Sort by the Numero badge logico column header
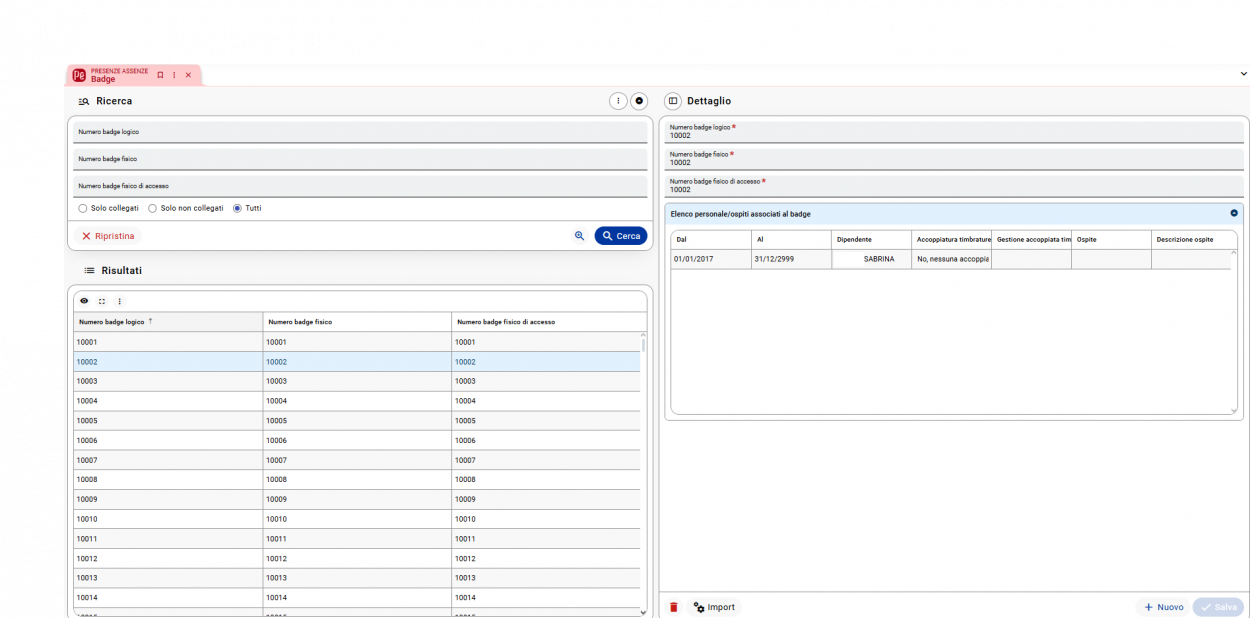The height and width of the screenshot is (618, 1250). point(168,322)
